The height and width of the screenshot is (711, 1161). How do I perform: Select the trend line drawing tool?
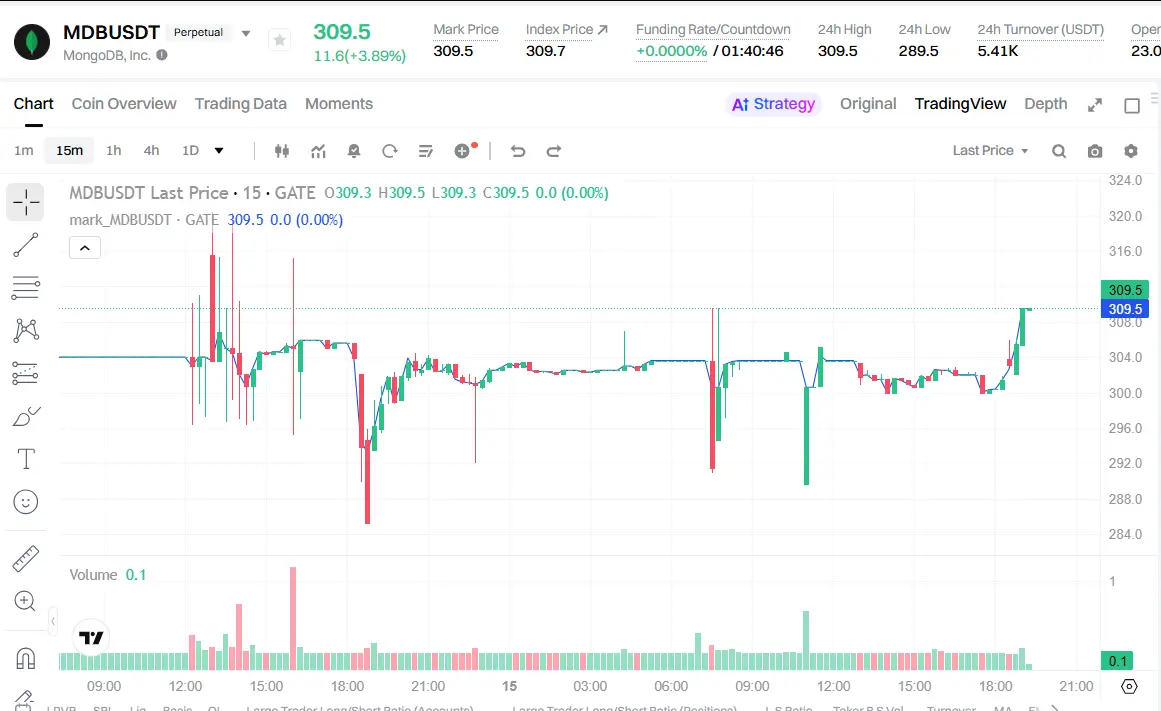26,244
